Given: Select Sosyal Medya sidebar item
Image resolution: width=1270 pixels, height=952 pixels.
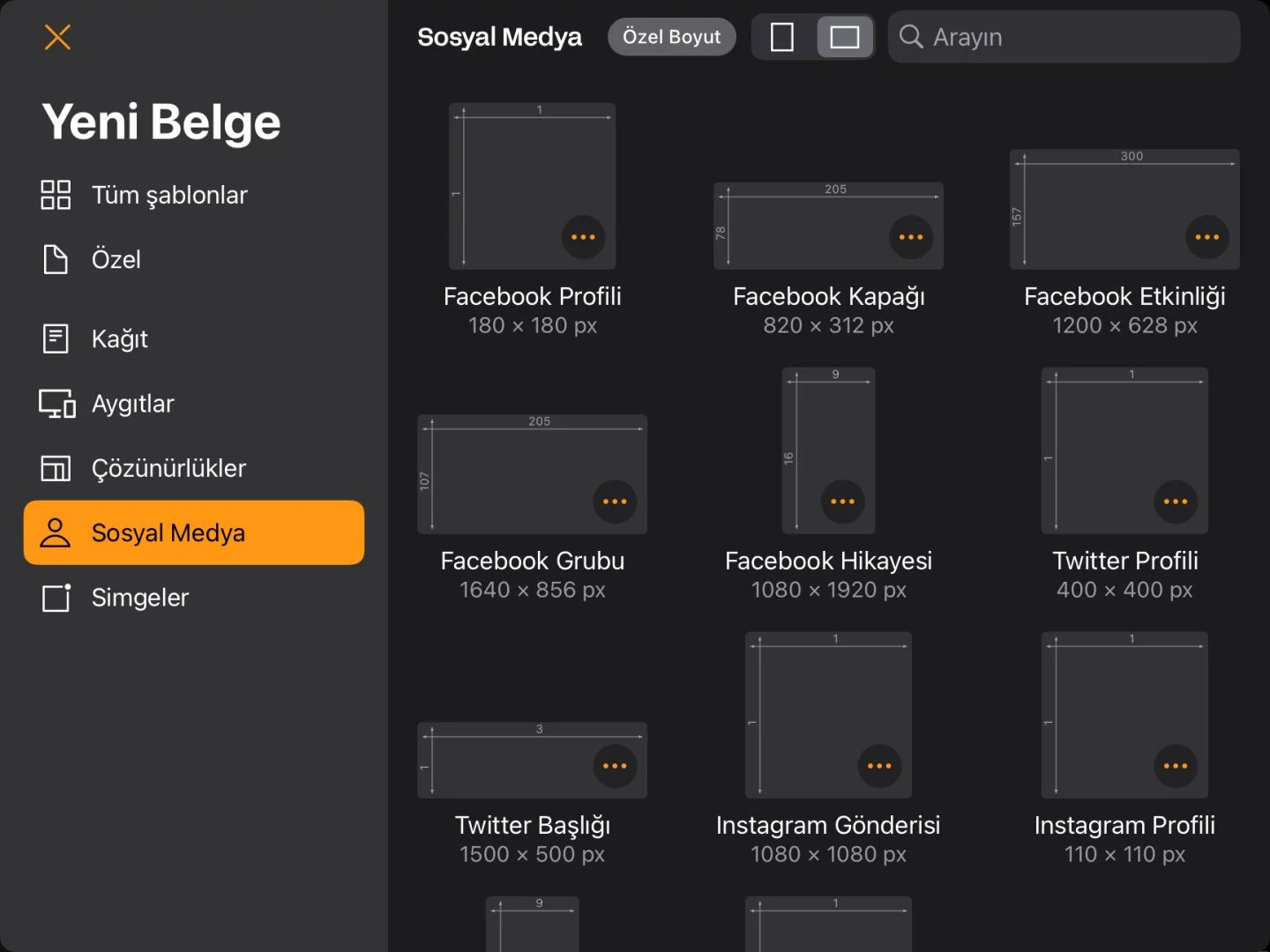Looking at the screenshot, I should tap(194, 532).
